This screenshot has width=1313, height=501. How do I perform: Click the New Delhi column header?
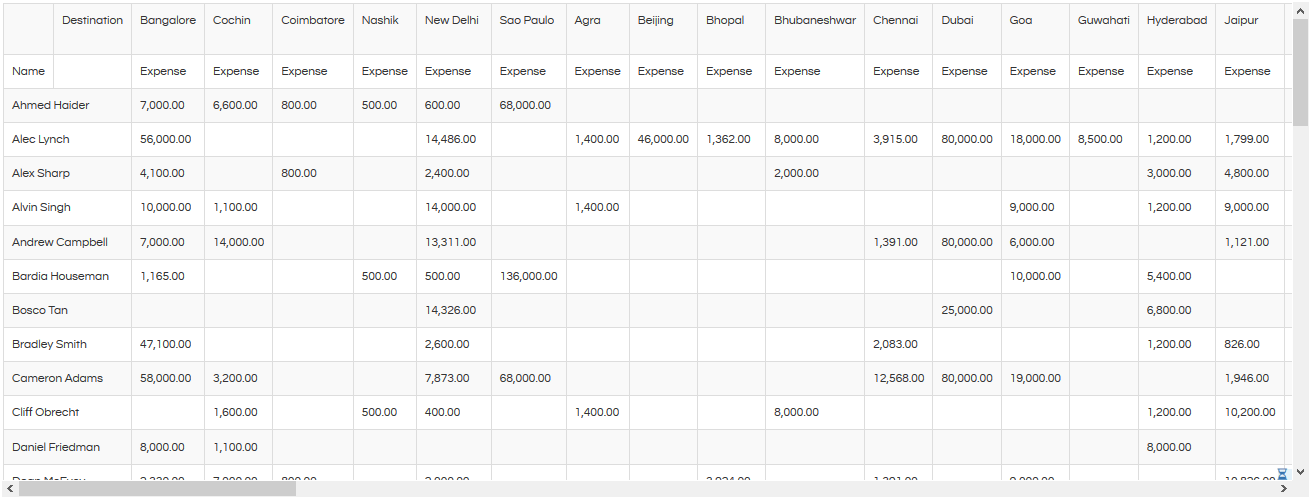point(454,29)
